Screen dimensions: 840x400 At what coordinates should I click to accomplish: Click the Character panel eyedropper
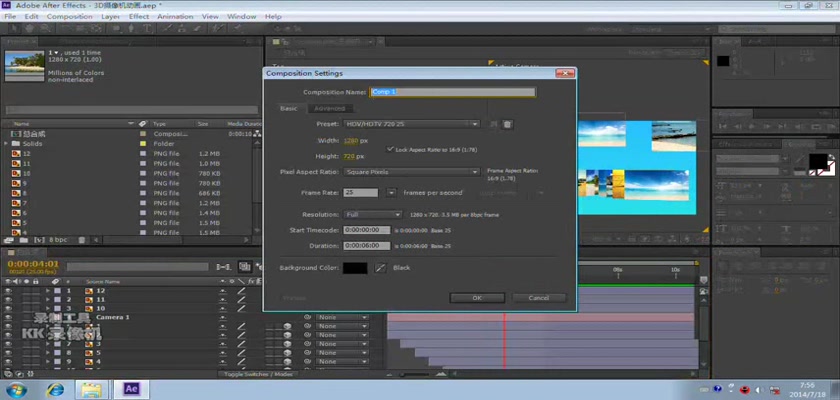[798, 159]
